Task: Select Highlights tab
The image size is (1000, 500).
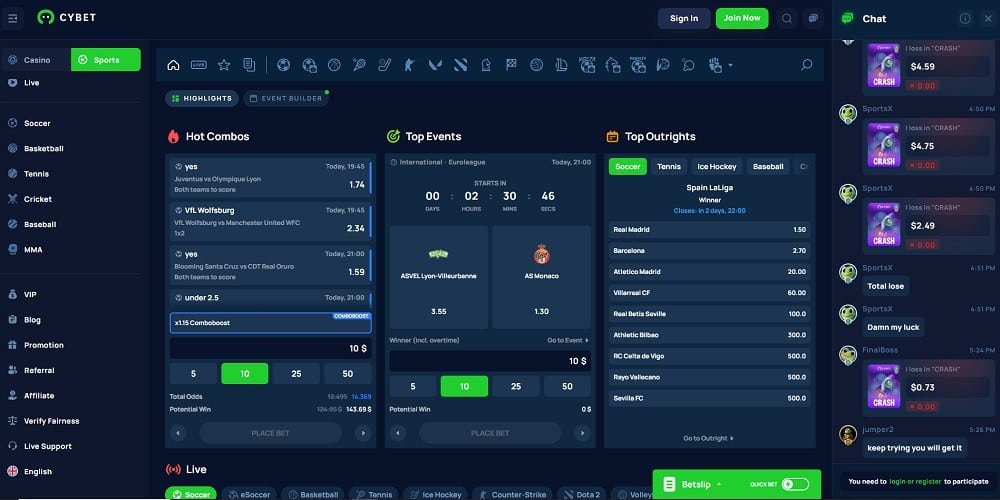Action: coord(202,98)
